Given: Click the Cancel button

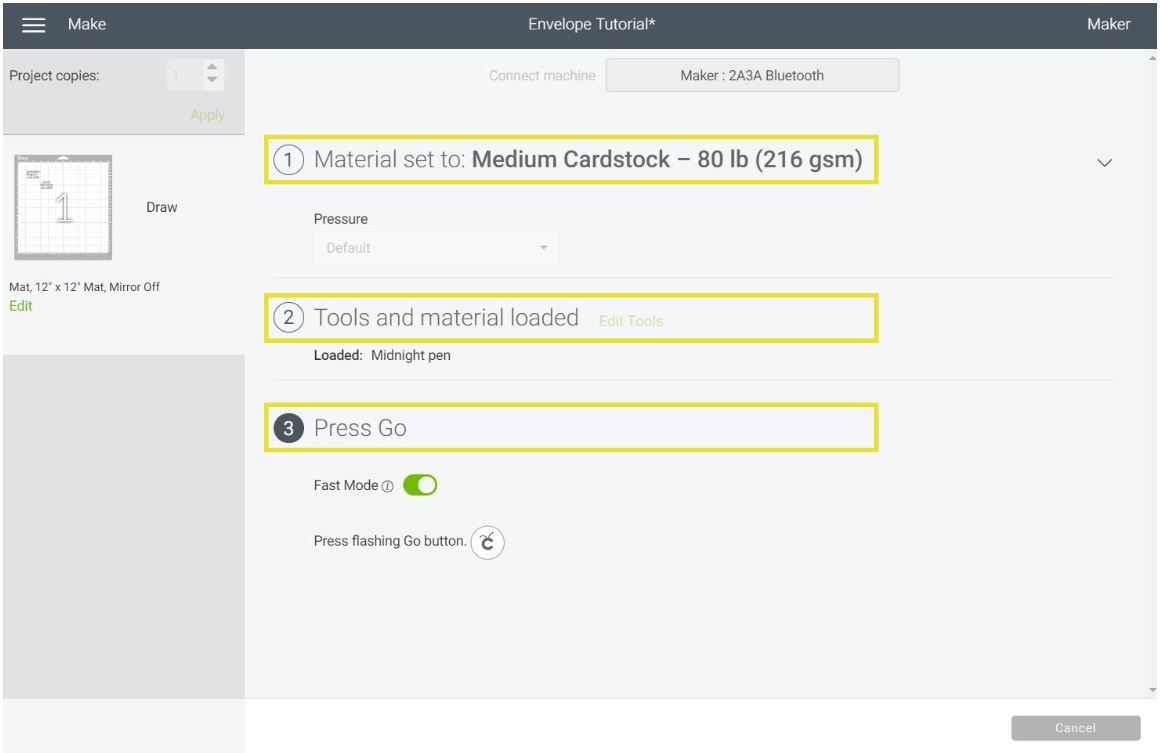Looking at the screenshot, I should [1075, 728].
